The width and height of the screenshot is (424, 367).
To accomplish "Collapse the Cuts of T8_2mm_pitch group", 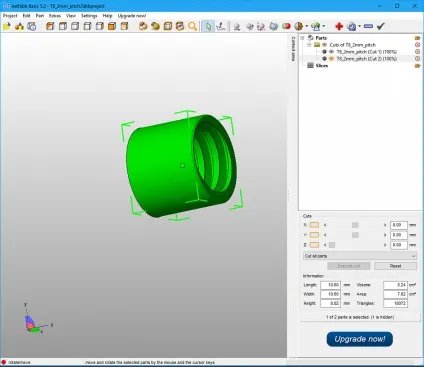I will point(309,45).
